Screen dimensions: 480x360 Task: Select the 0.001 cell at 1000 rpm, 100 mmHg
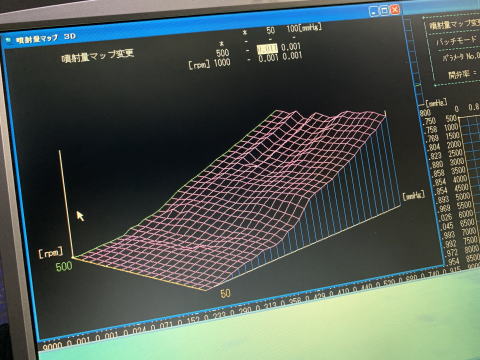coord(292,56)
